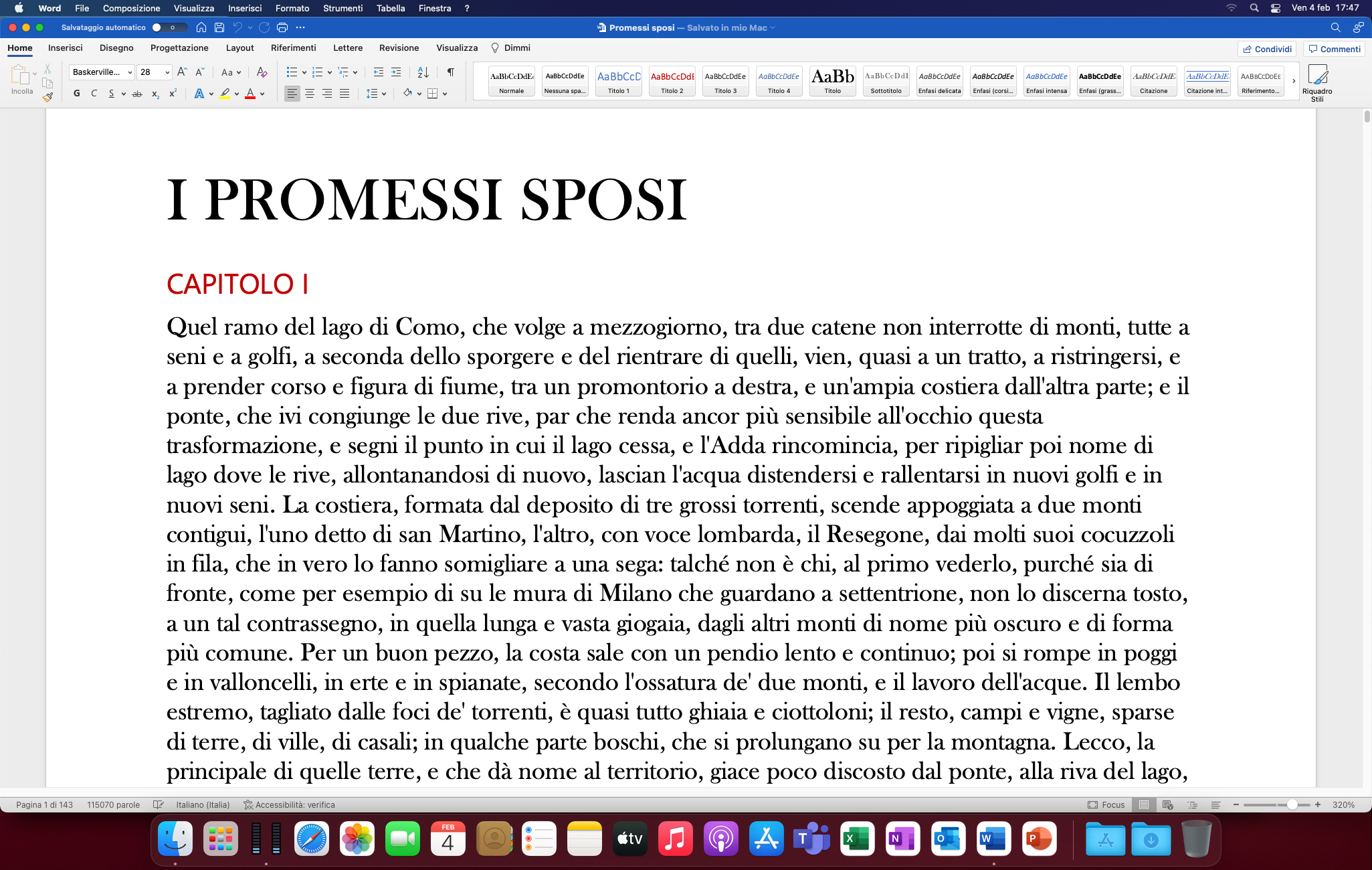This screenshot has height=870, width=1372.
Task: Expand the line spacing dropdown arrow
Action: [x=384, y=94]
